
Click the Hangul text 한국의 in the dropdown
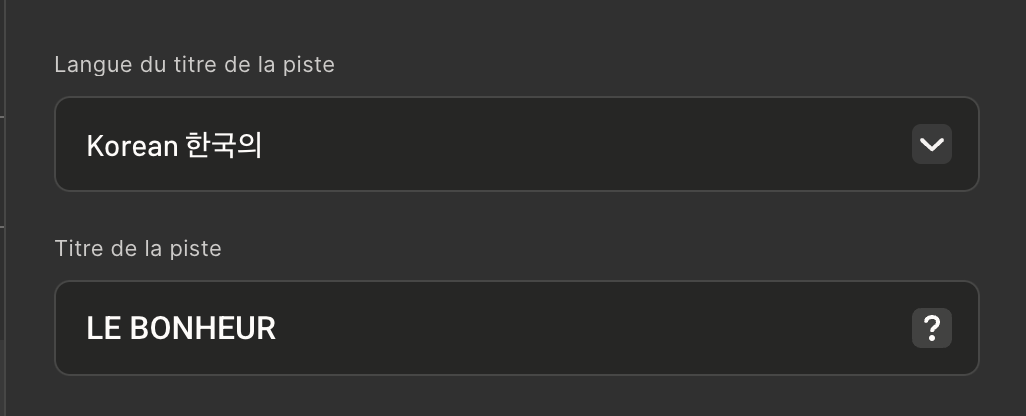pos(224,145)
